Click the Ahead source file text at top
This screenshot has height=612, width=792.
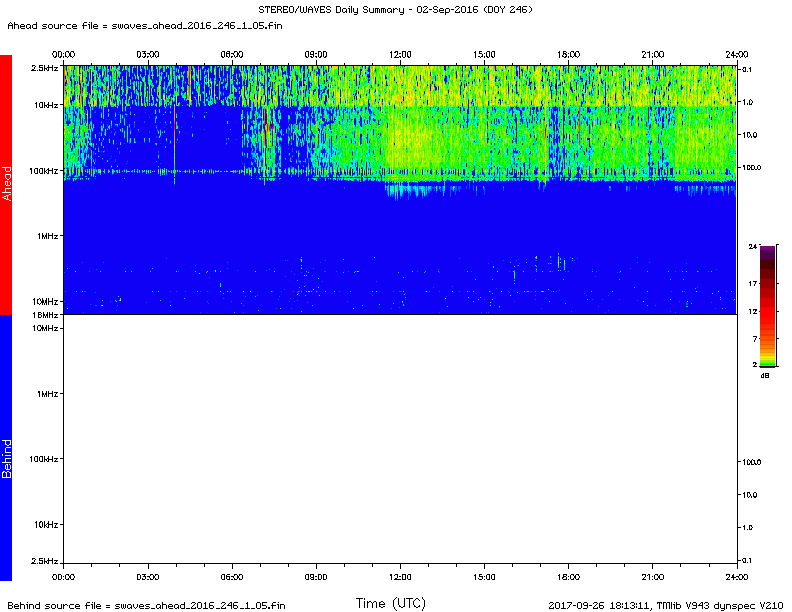[x=144, y=24]
